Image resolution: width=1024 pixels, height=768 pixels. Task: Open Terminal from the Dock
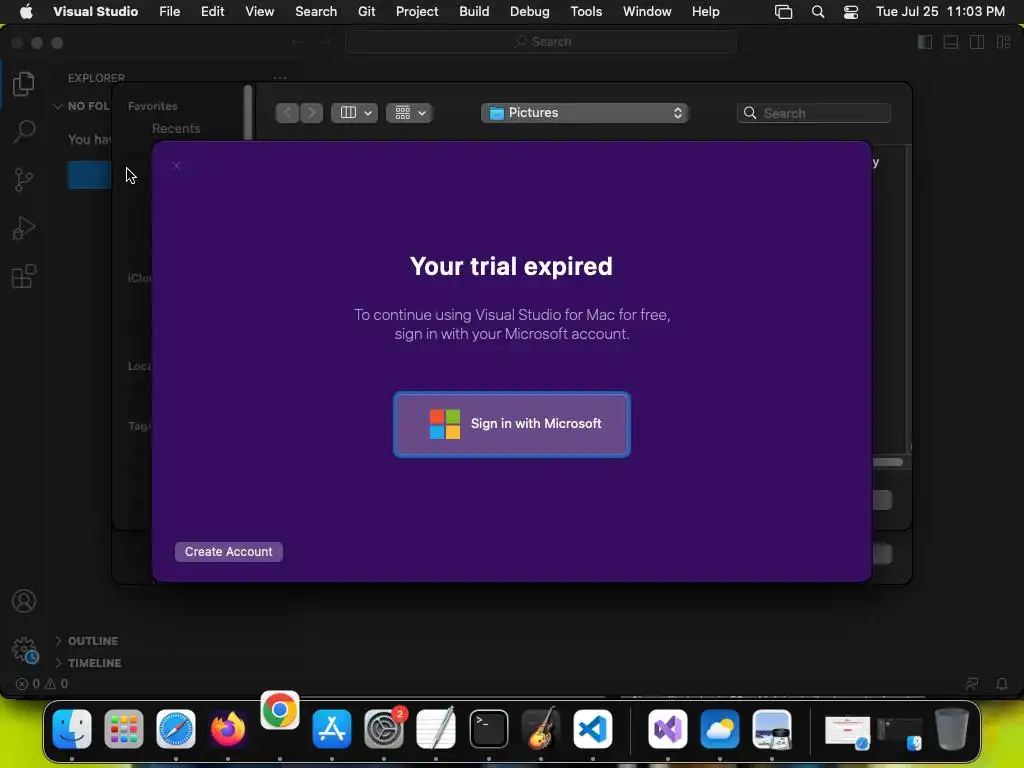point(488,729)
